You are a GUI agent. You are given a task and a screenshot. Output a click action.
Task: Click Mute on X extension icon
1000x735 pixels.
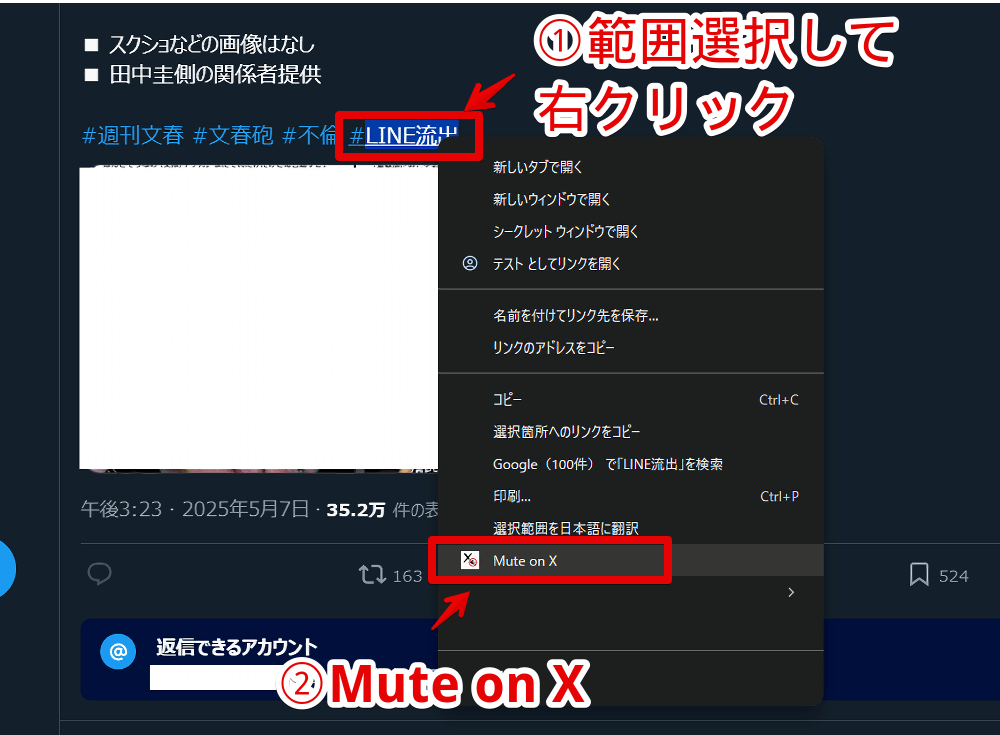[470, 560]
